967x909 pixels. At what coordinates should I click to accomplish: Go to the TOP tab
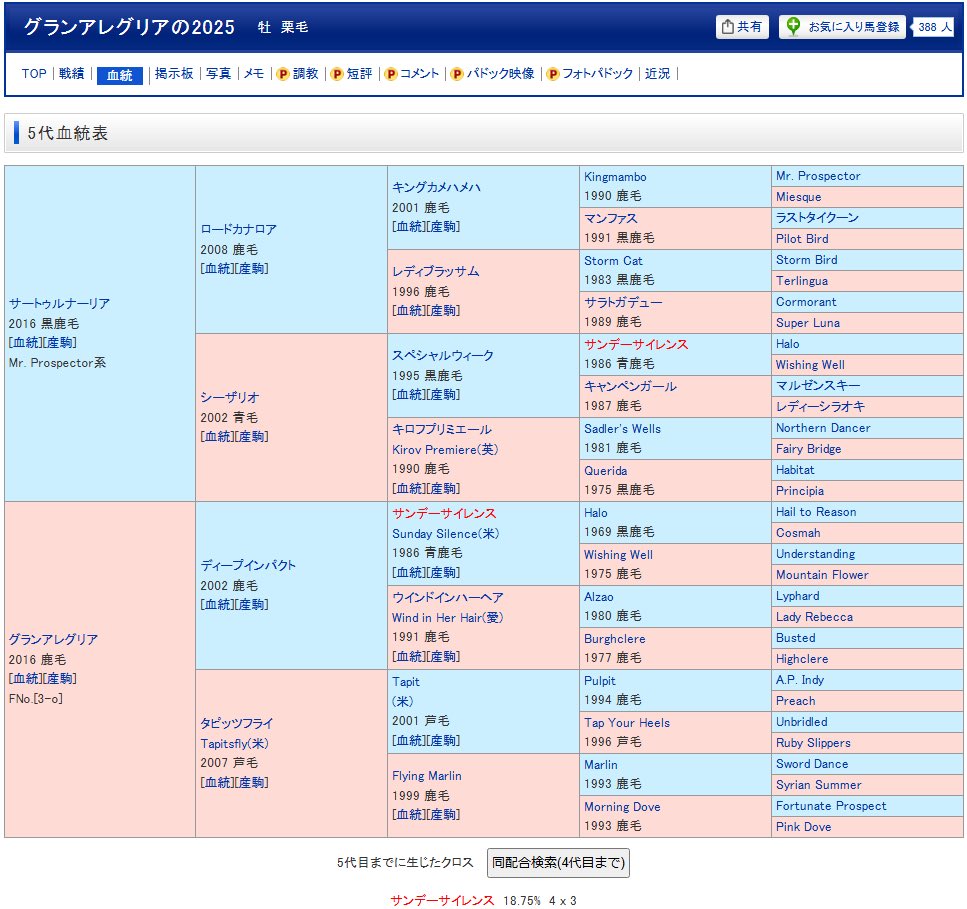click(x=34, y=73)
